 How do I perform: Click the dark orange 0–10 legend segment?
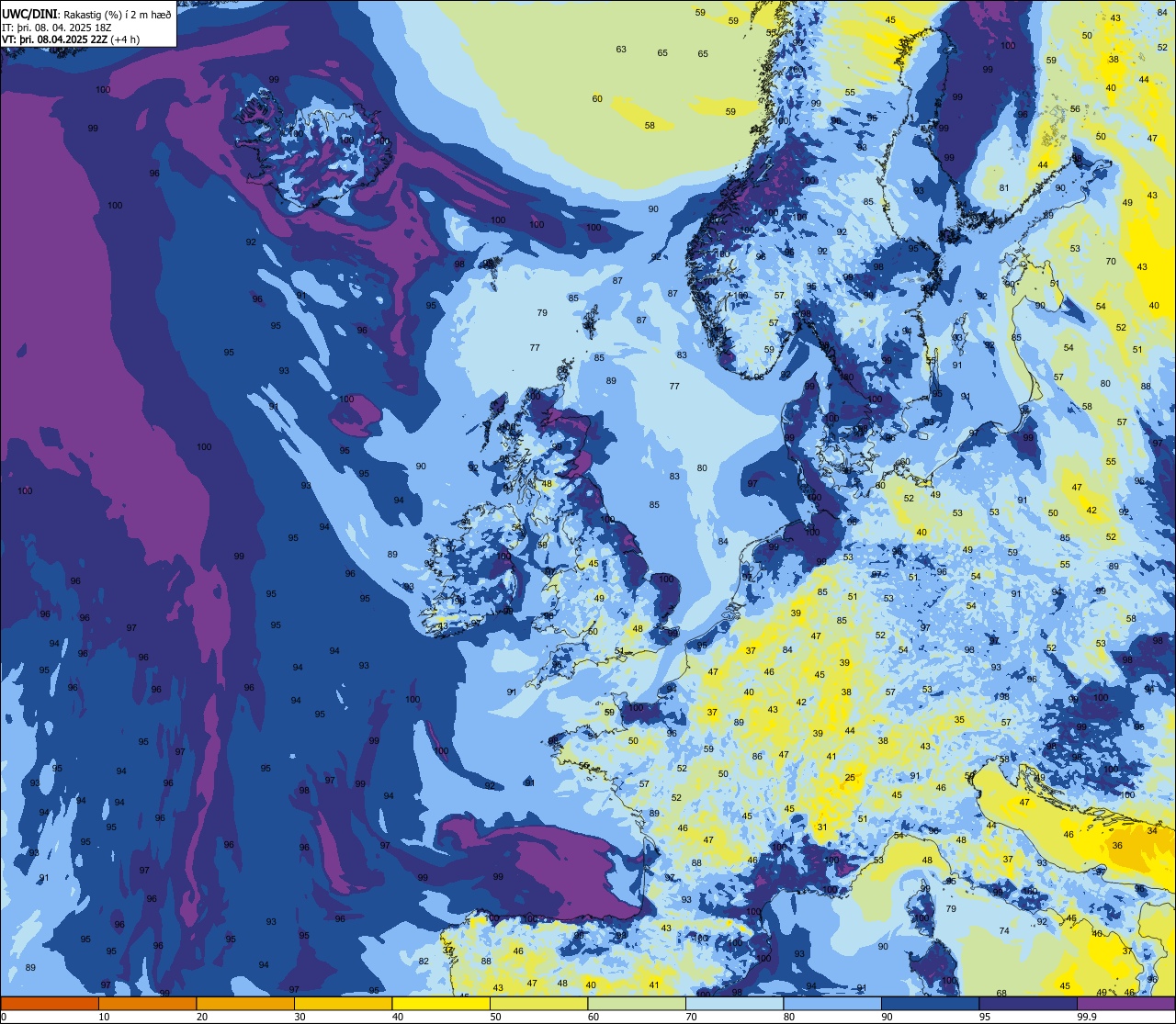pos(50,1004)
